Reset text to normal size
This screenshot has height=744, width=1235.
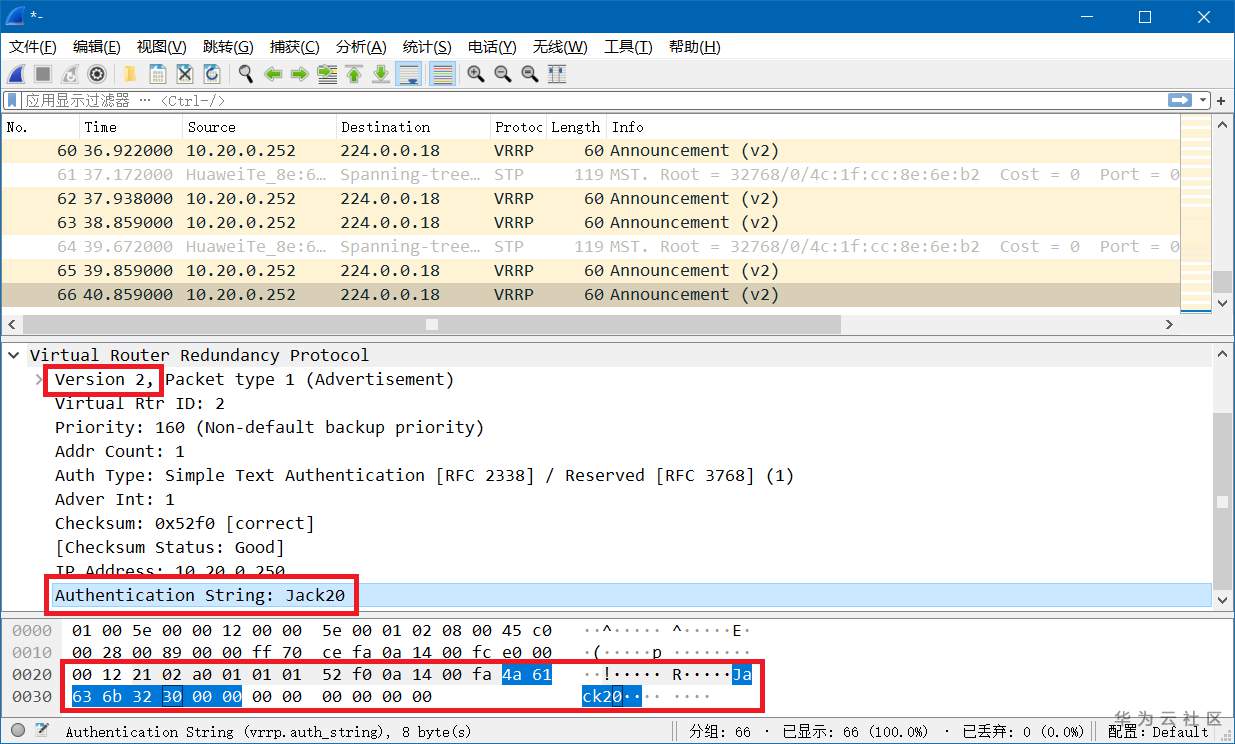[530, 74]
